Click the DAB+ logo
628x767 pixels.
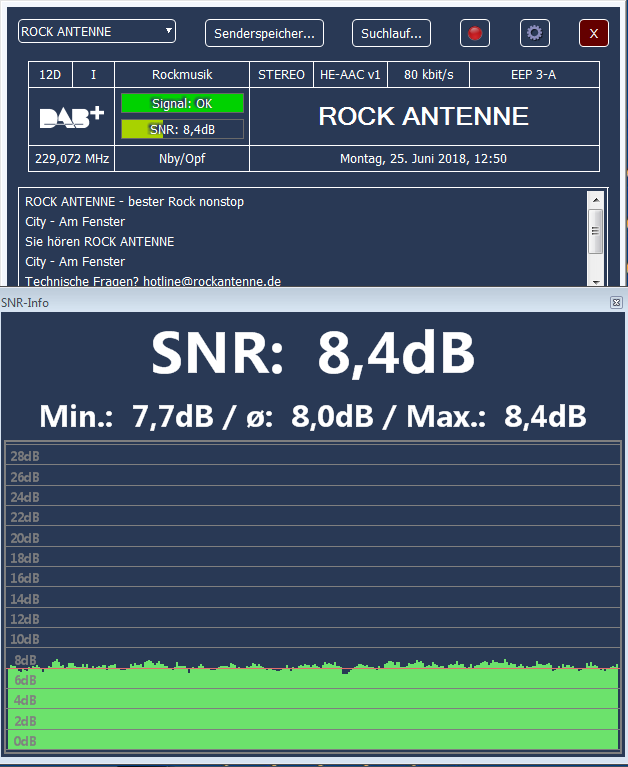(72, 117)
